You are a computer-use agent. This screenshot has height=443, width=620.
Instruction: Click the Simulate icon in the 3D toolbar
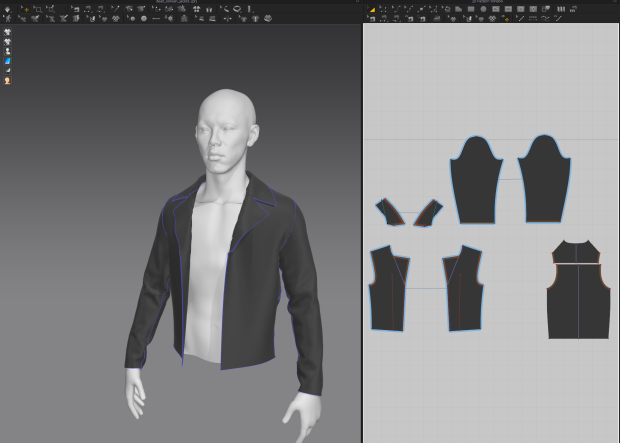(x=8, y=18)
